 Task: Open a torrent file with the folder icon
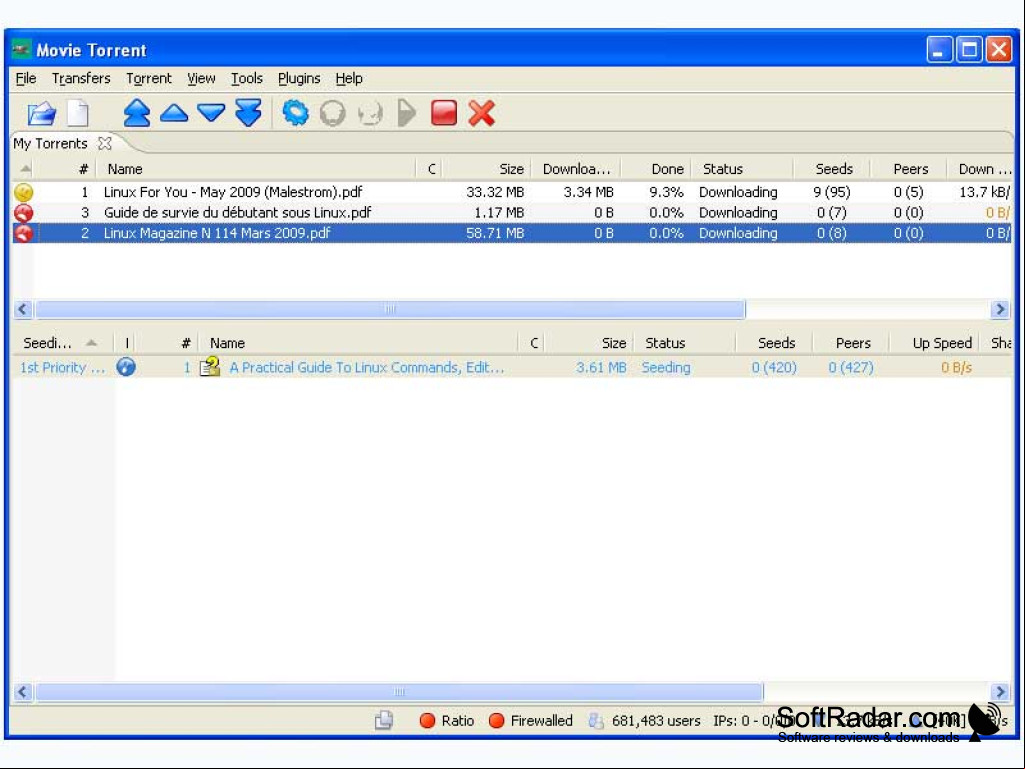(x=42, y=113)
